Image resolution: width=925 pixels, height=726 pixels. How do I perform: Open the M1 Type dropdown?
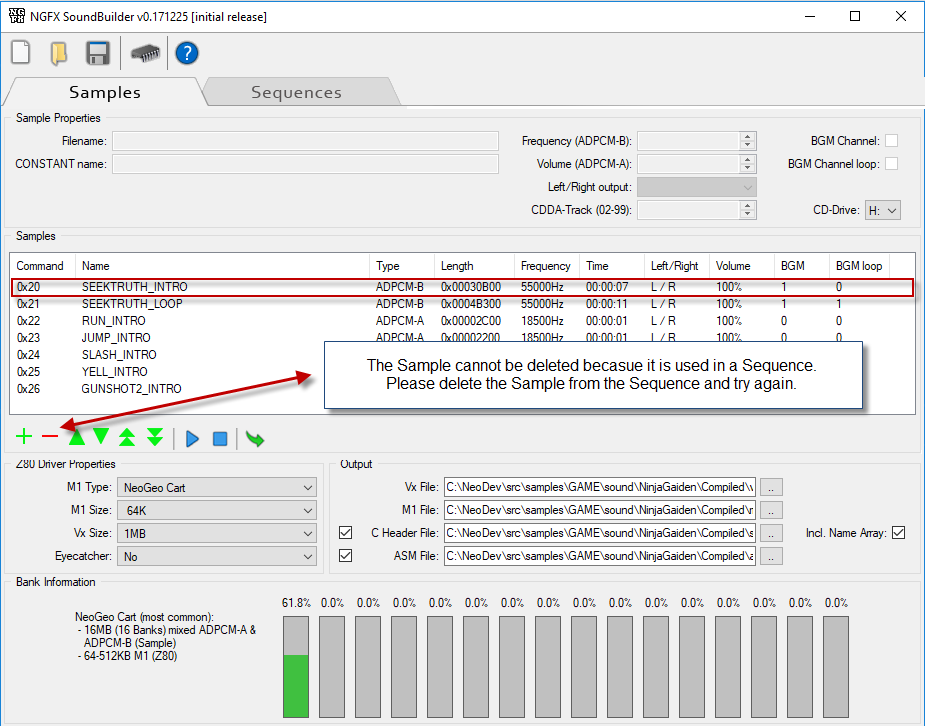pyautogui.click(x=217, y=487)
